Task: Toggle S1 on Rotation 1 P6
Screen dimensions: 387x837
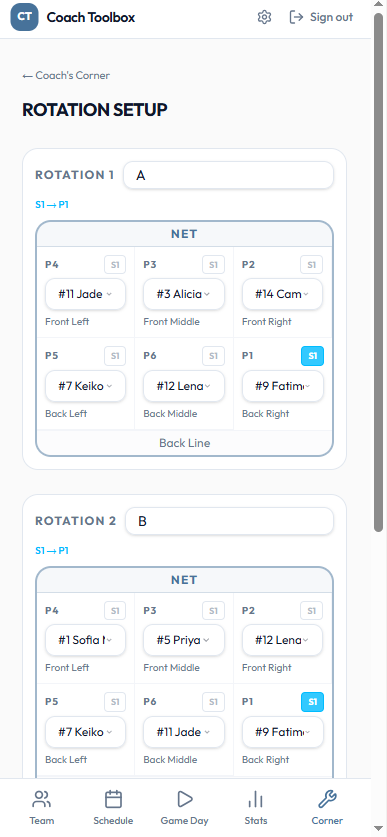Action: pyautogui.click(x=213, y=356)
